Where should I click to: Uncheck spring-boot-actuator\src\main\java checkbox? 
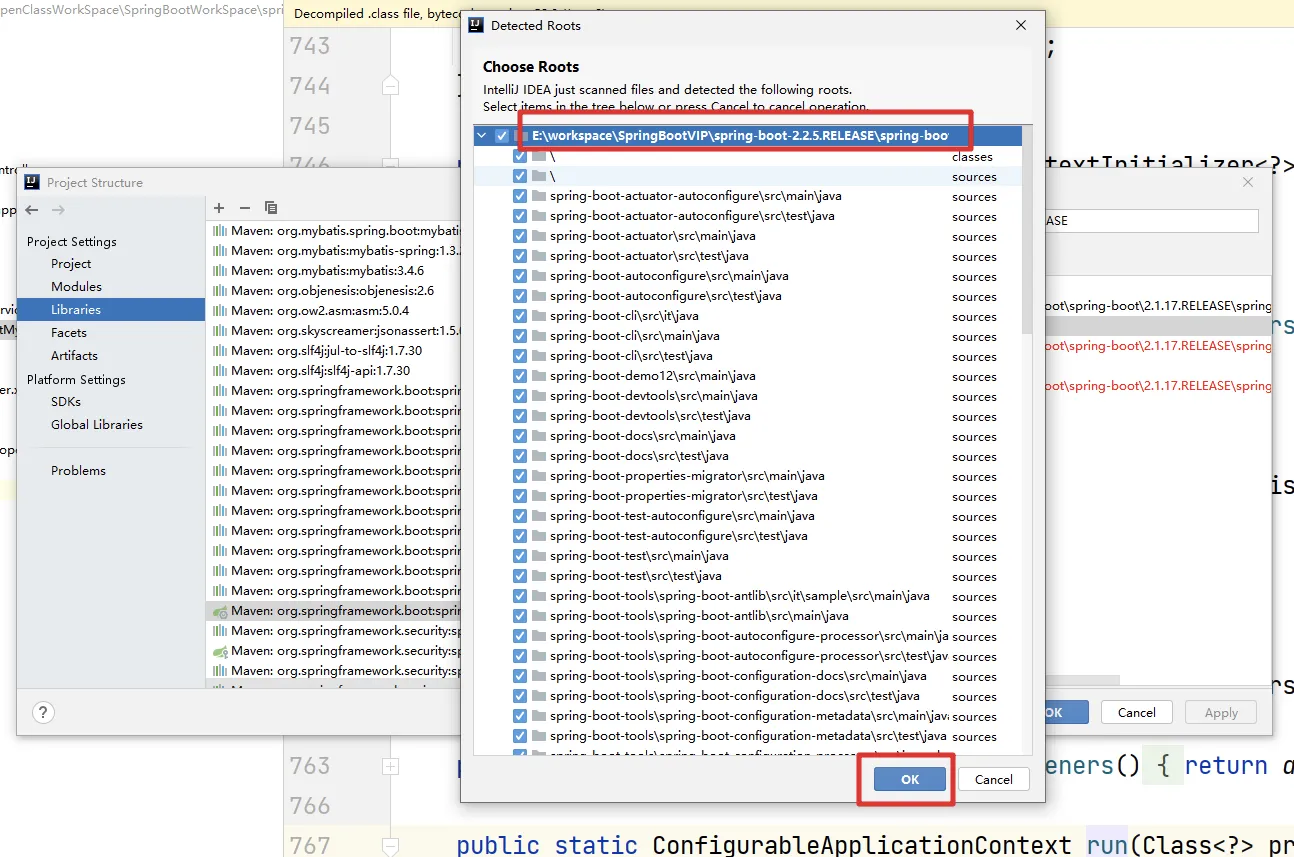520,236
